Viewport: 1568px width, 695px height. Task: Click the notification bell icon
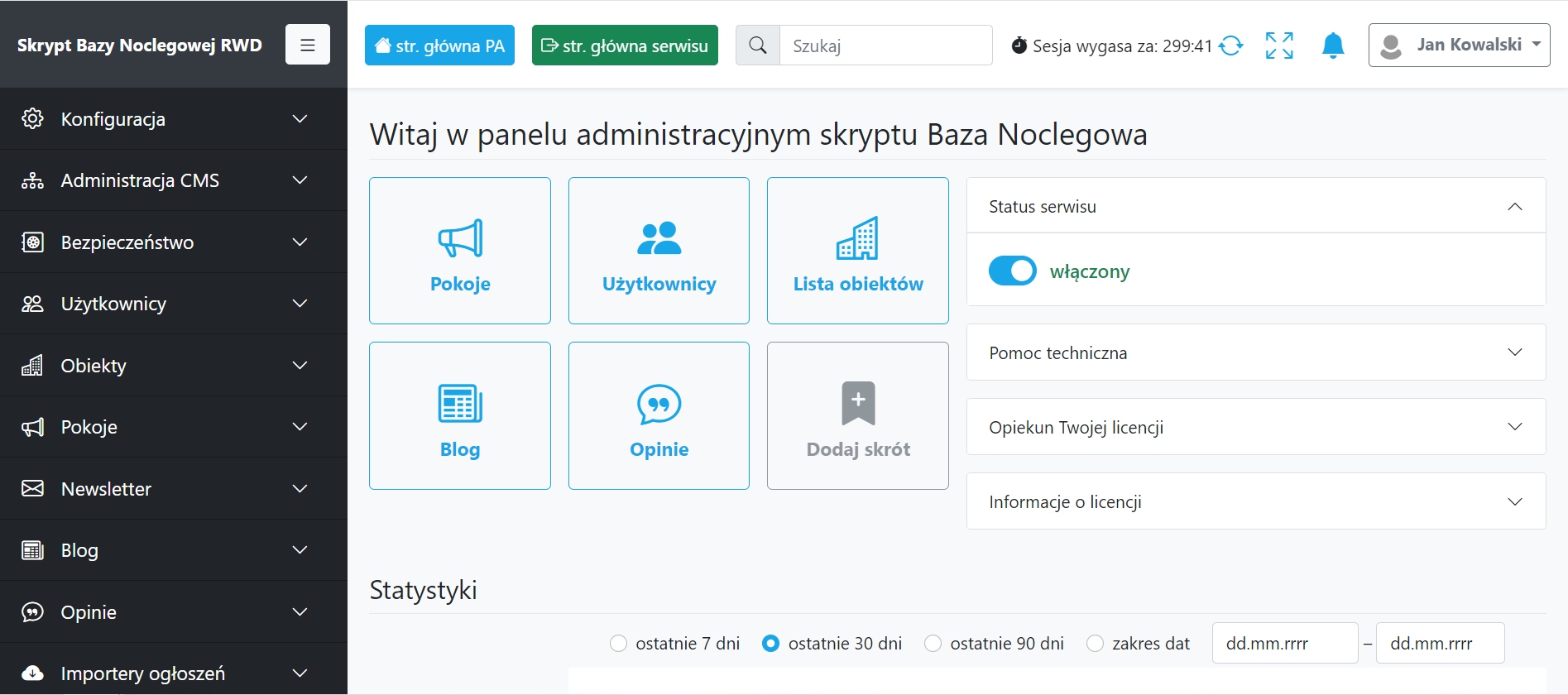click(x=1332, y=46)
